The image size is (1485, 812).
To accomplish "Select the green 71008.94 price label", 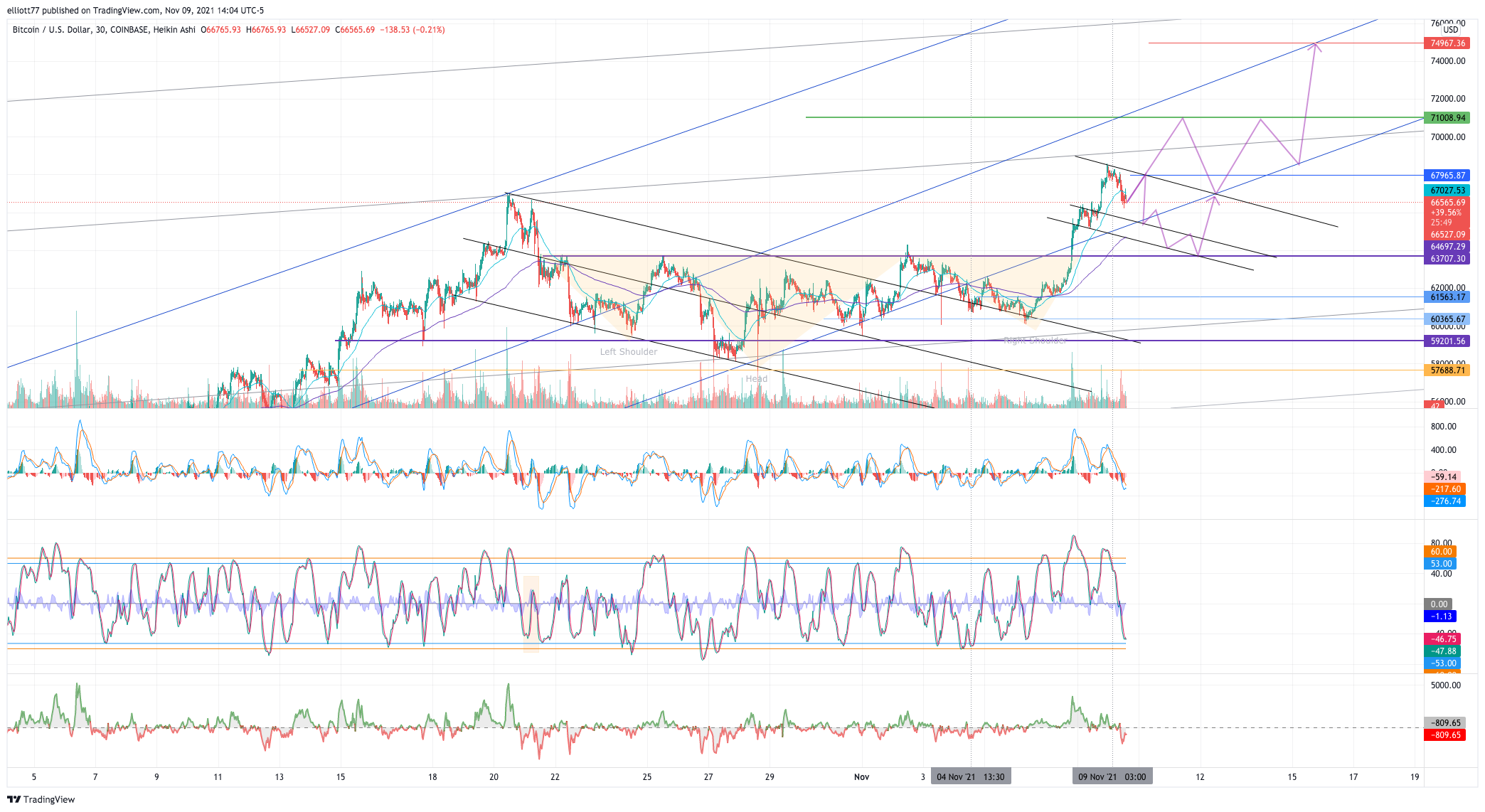I will (x=1447, y=118).
